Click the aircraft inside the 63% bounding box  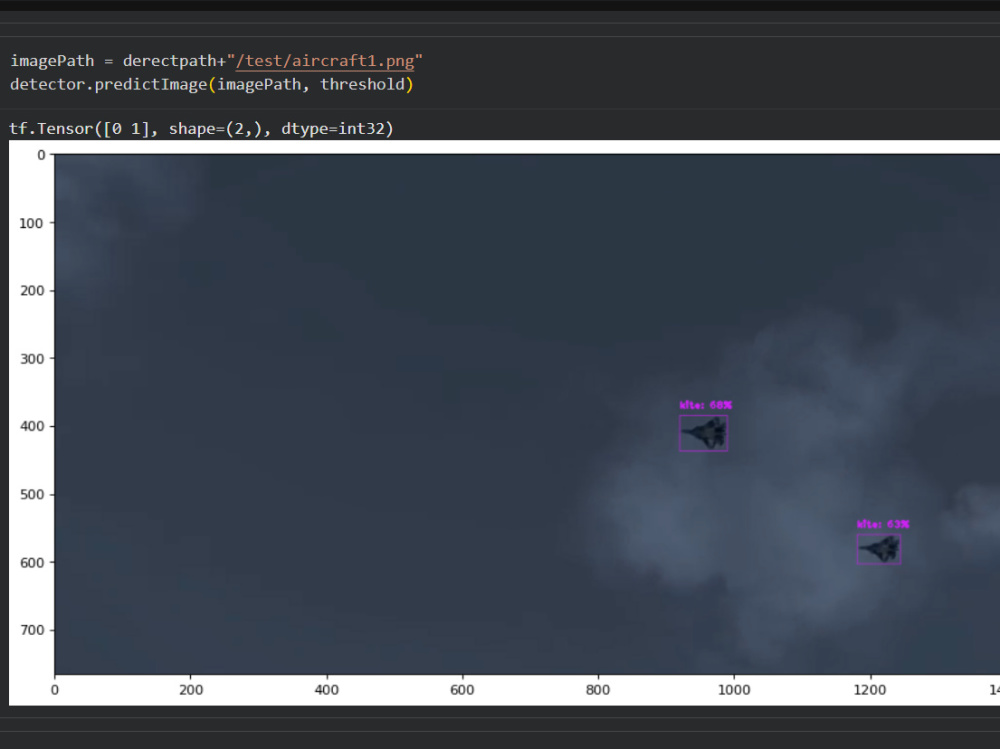click(879, 549)
